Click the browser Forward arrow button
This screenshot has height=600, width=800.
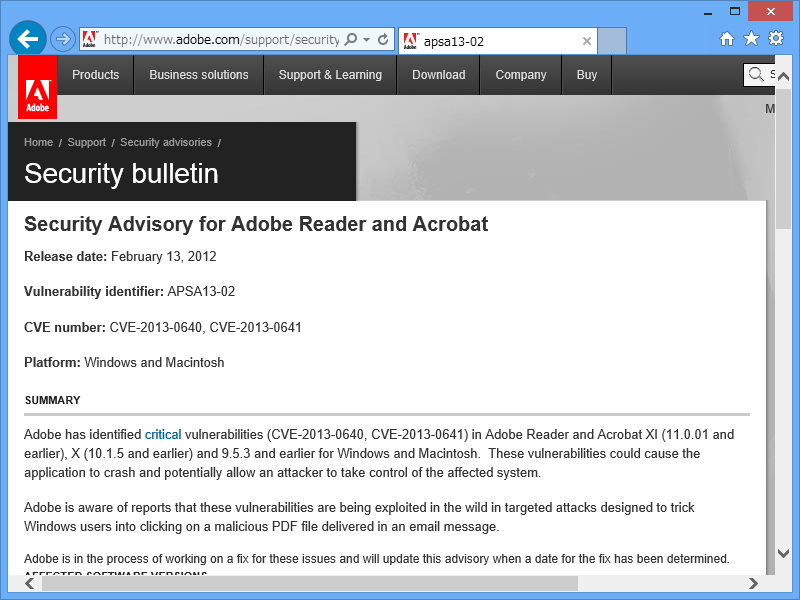63,39
